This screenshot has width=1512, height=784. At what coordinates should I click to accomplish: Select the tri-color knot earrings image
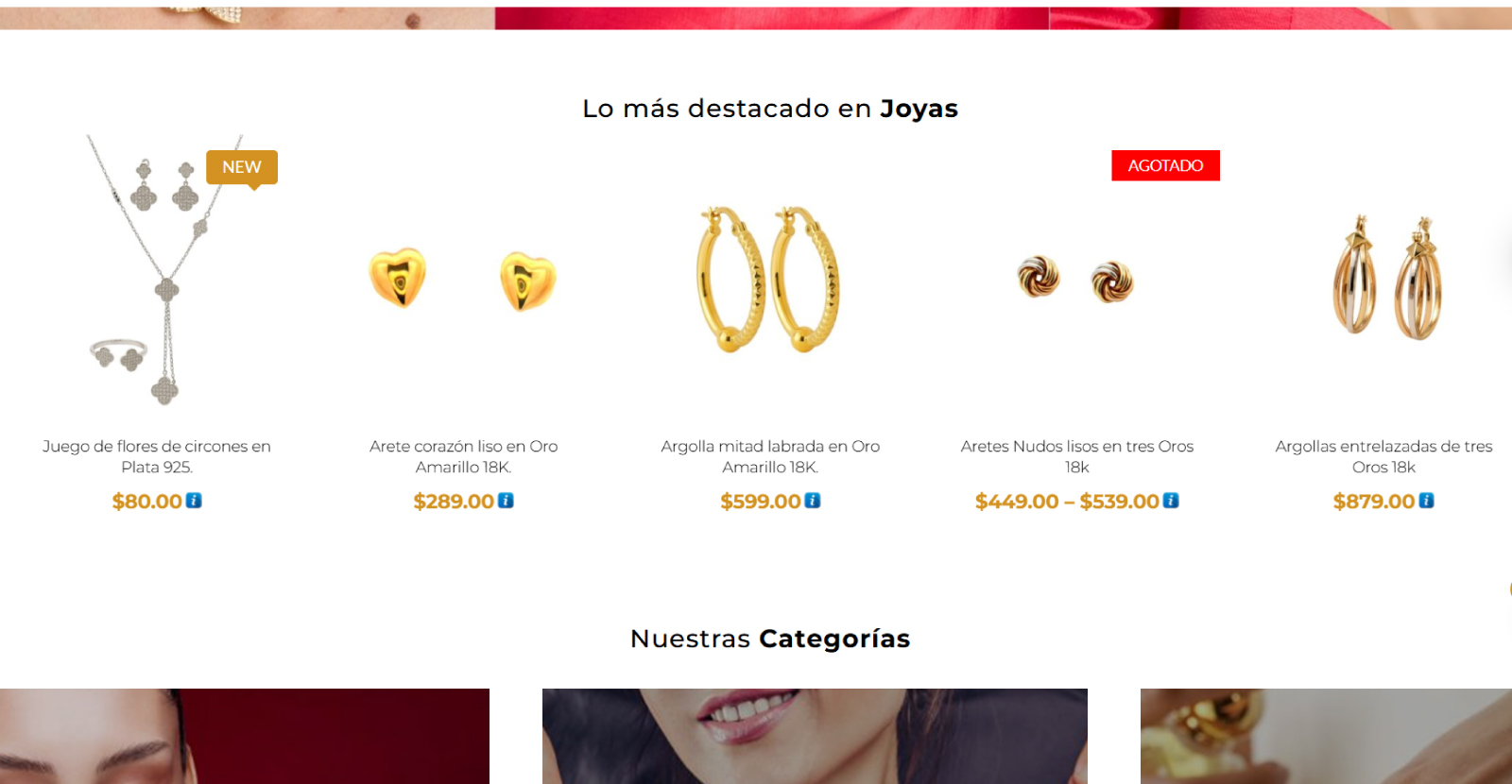tap(1076, 280)
